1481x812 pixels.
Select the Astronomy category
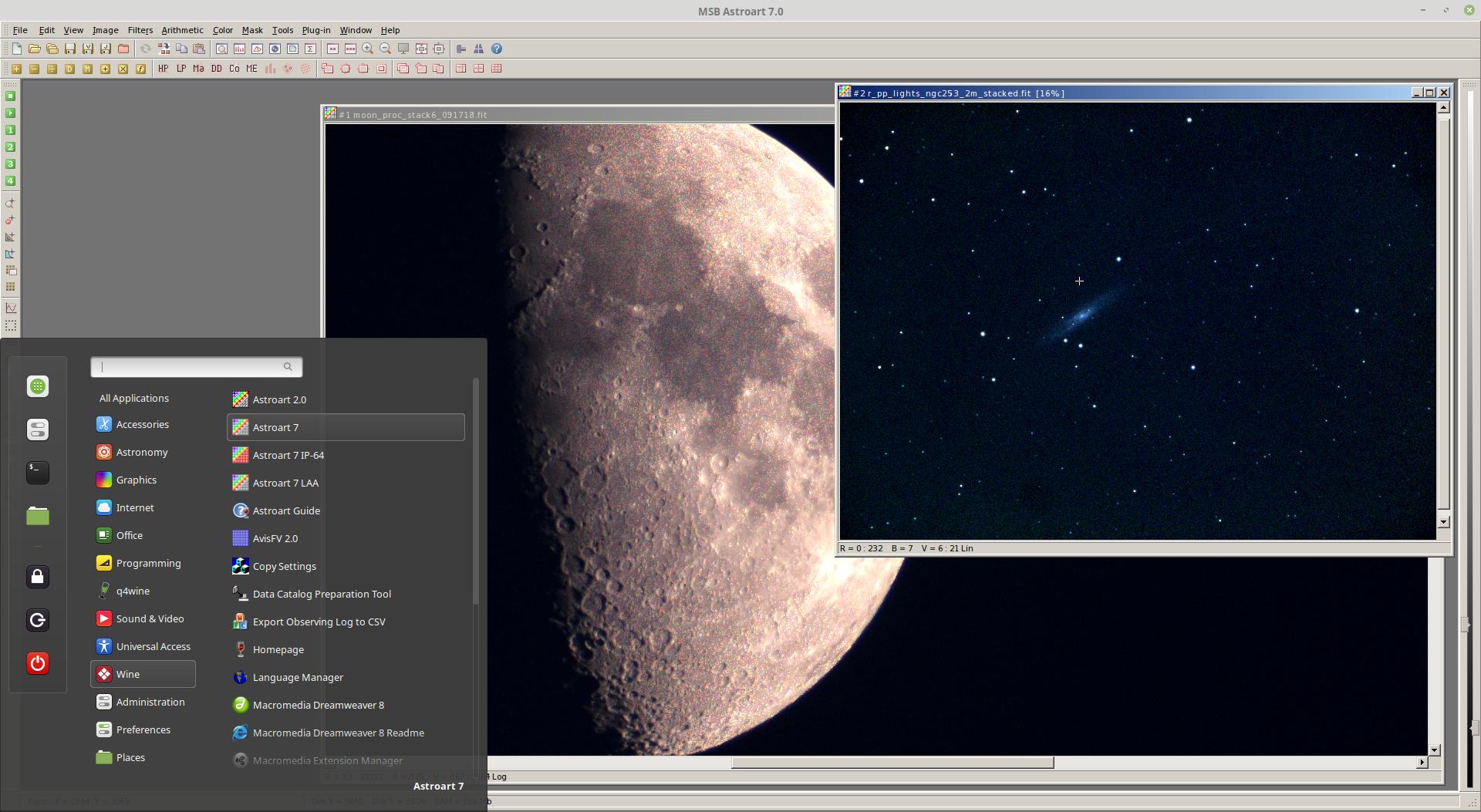pyautogui.click(x=143, y=452)
